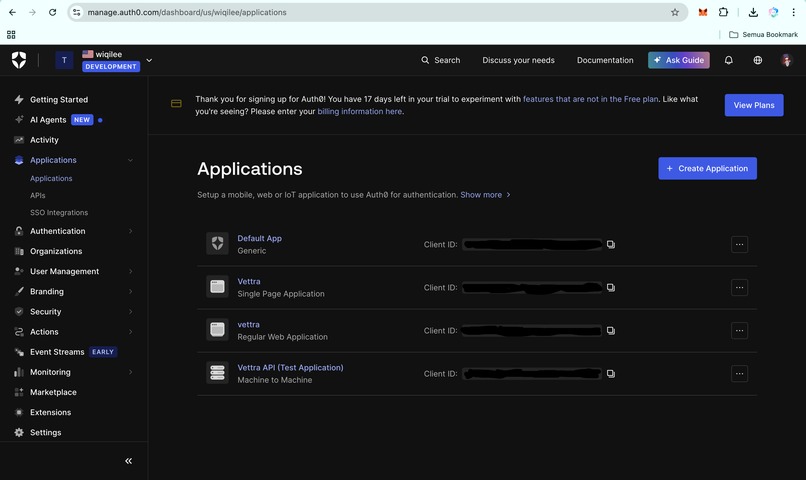The width and height of the screenshot is (806, 480).
Task: Open the wiqilee tenant switcher dropdown
Action: [x=149, y=60]
